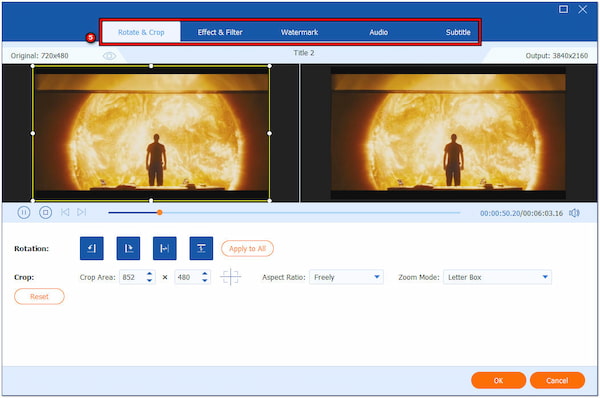Screen dimensions: 600x398
Task: Decrease the crop height value
Action: [205, 281]
